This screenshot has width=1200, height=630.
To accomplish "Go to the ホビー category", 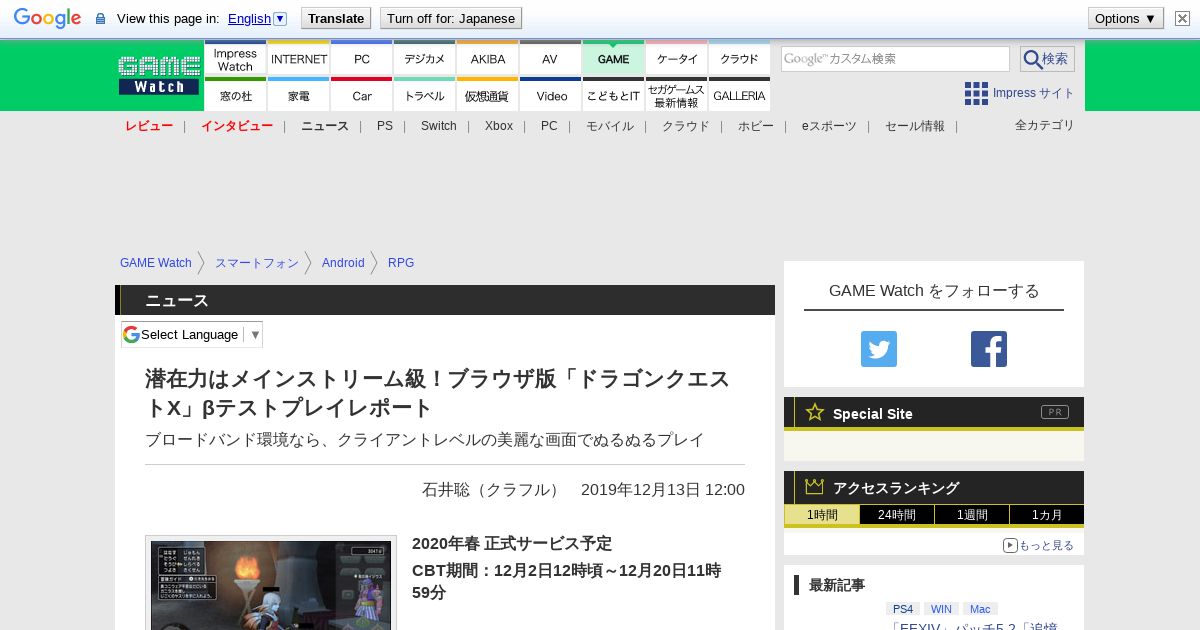I will pos(756,126).
